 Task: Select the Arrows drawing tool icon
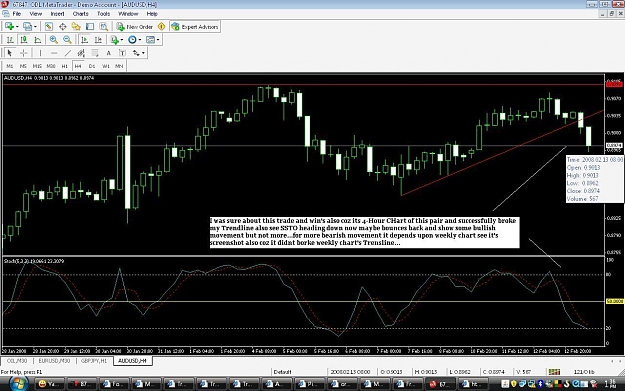click(136, 53)
